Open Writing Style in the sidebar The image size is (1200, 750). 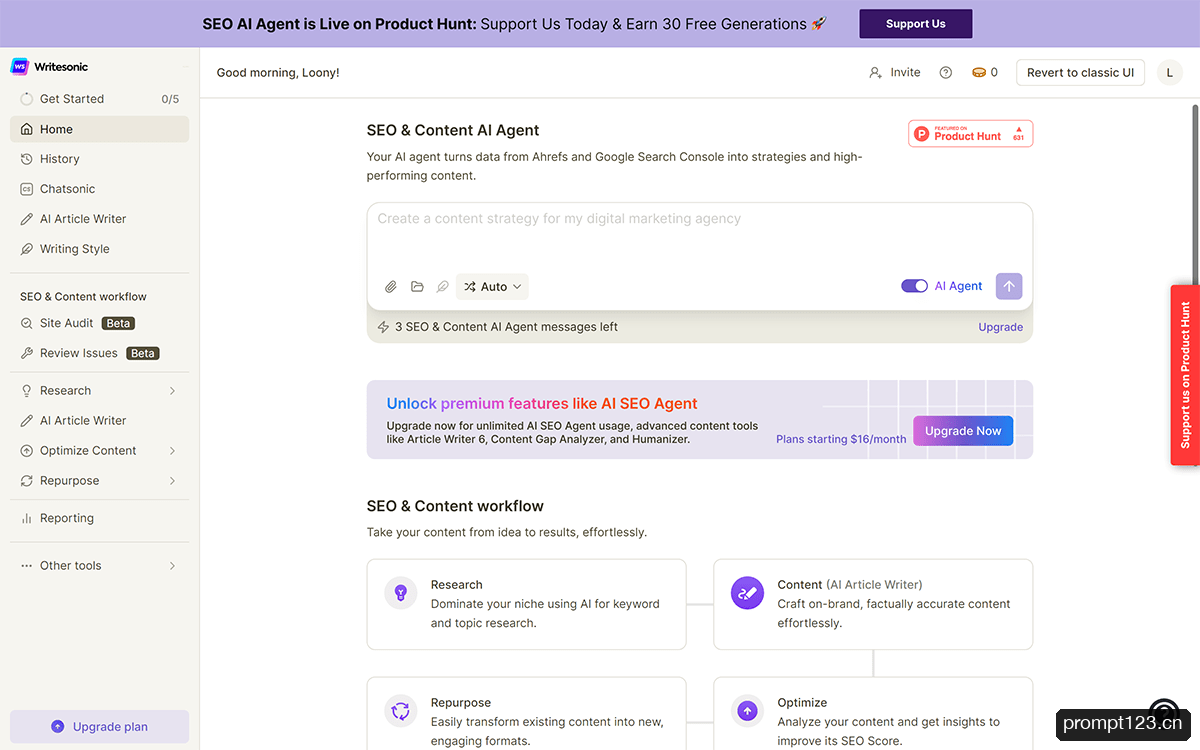coord(99,249)
